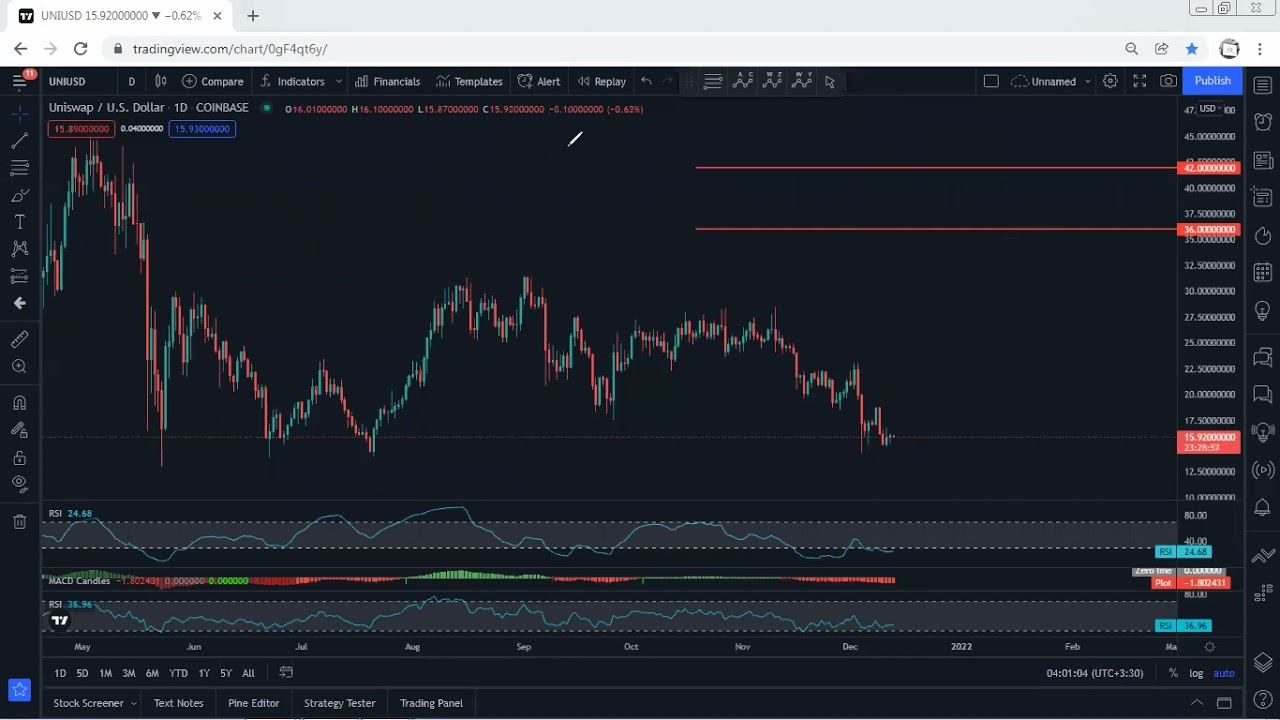Open the USD currency dropdown

pyautogui.click(x=1209, y=108)
